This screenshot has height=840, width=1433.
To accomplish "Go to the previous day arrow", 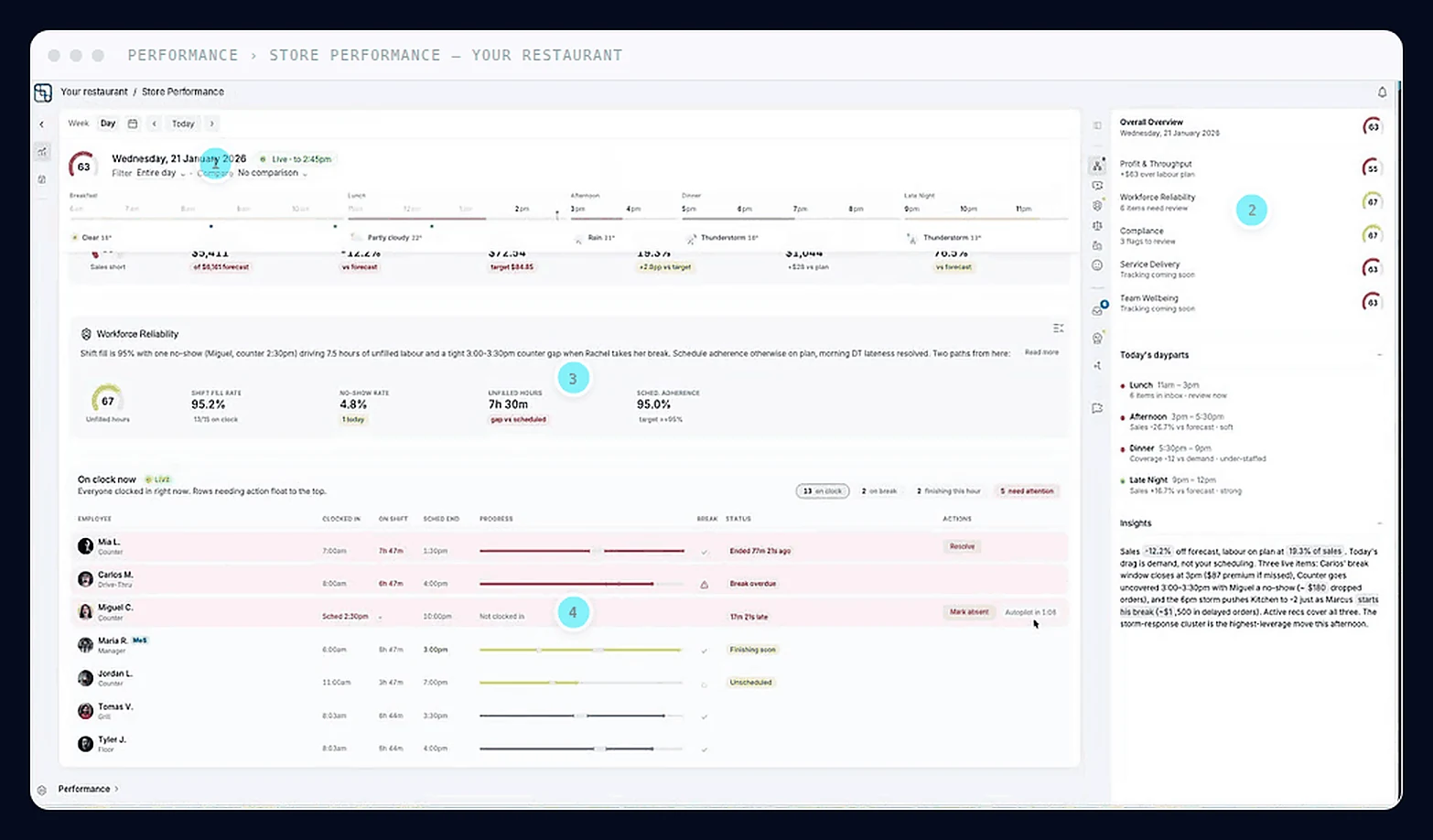I will 155,124.
